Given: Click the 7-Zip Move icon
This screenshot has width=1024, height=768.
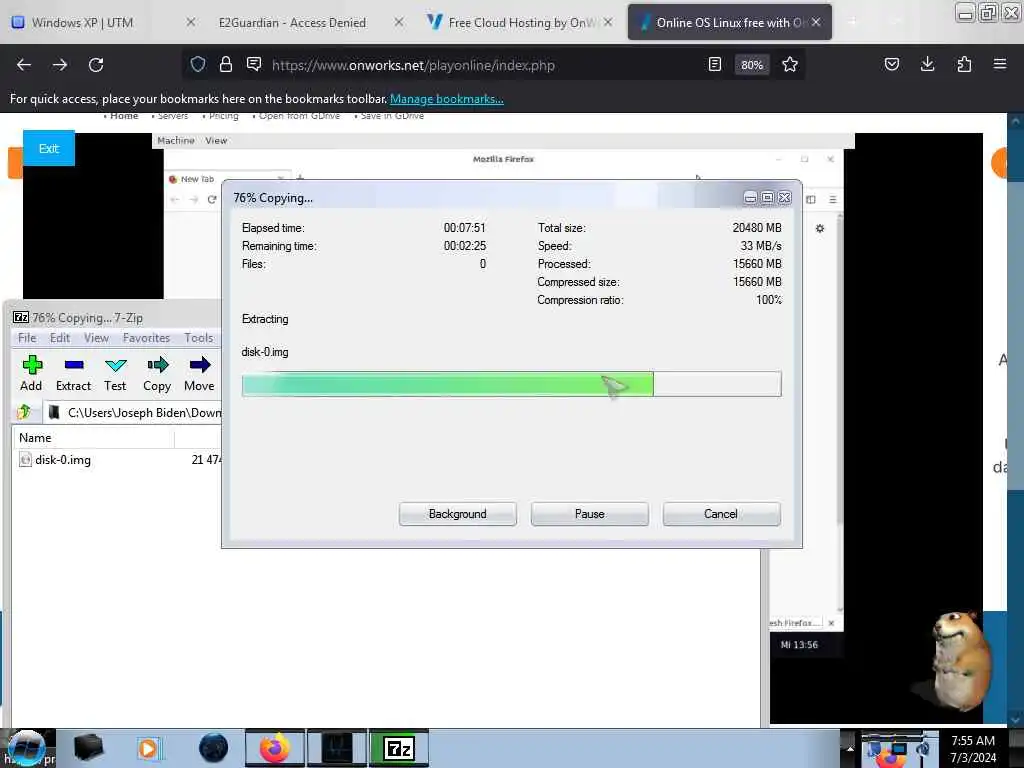Looking at the screenshot, I should click(200, 365).
